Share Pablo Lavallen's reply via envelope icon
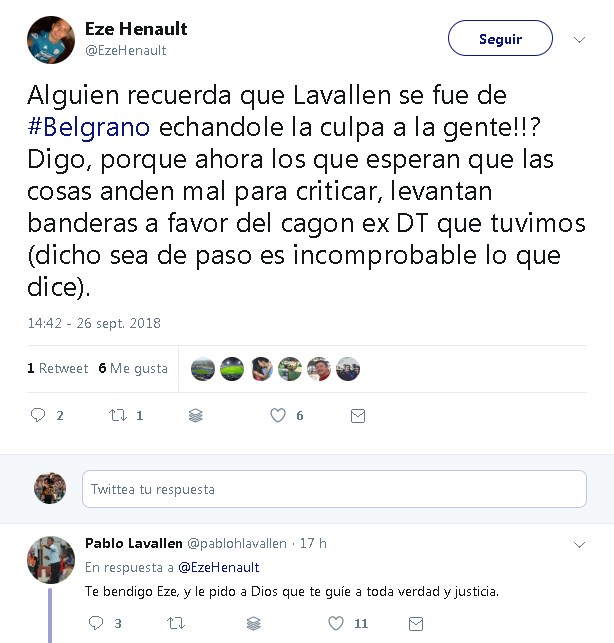The width and height of the screenshot is (614, 643). [416, 624]
